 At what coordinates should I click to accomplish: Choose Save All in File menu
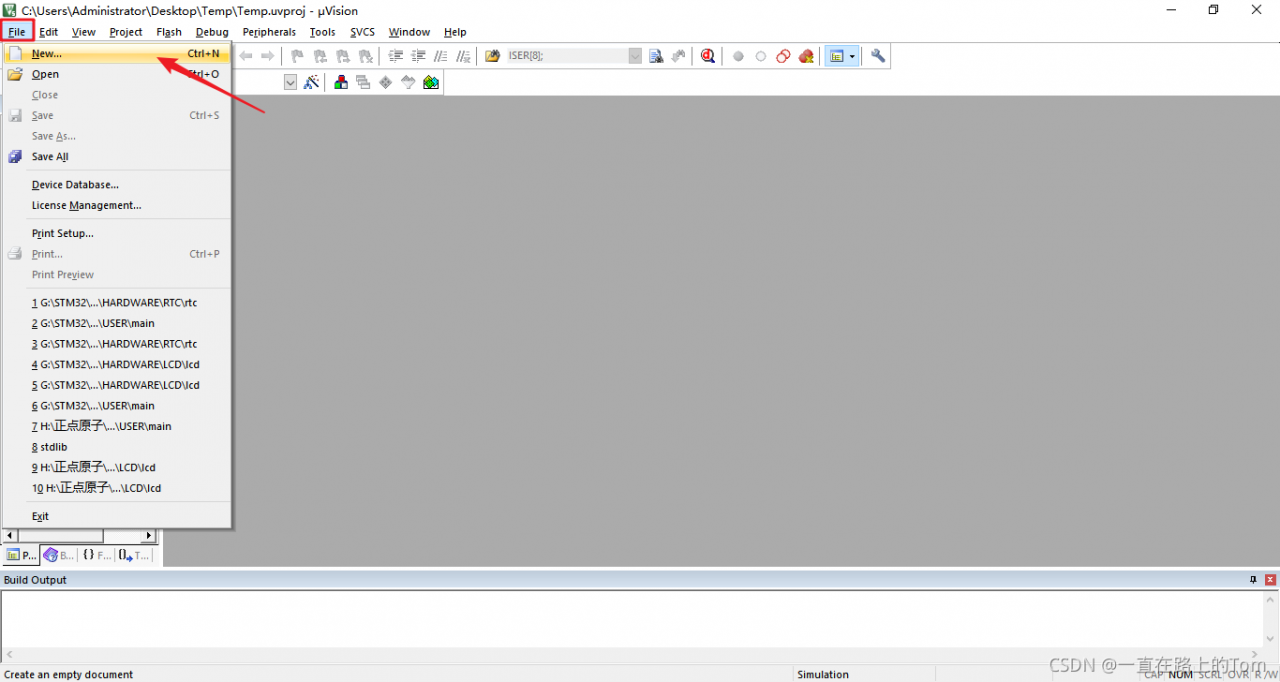pos(117,156)
